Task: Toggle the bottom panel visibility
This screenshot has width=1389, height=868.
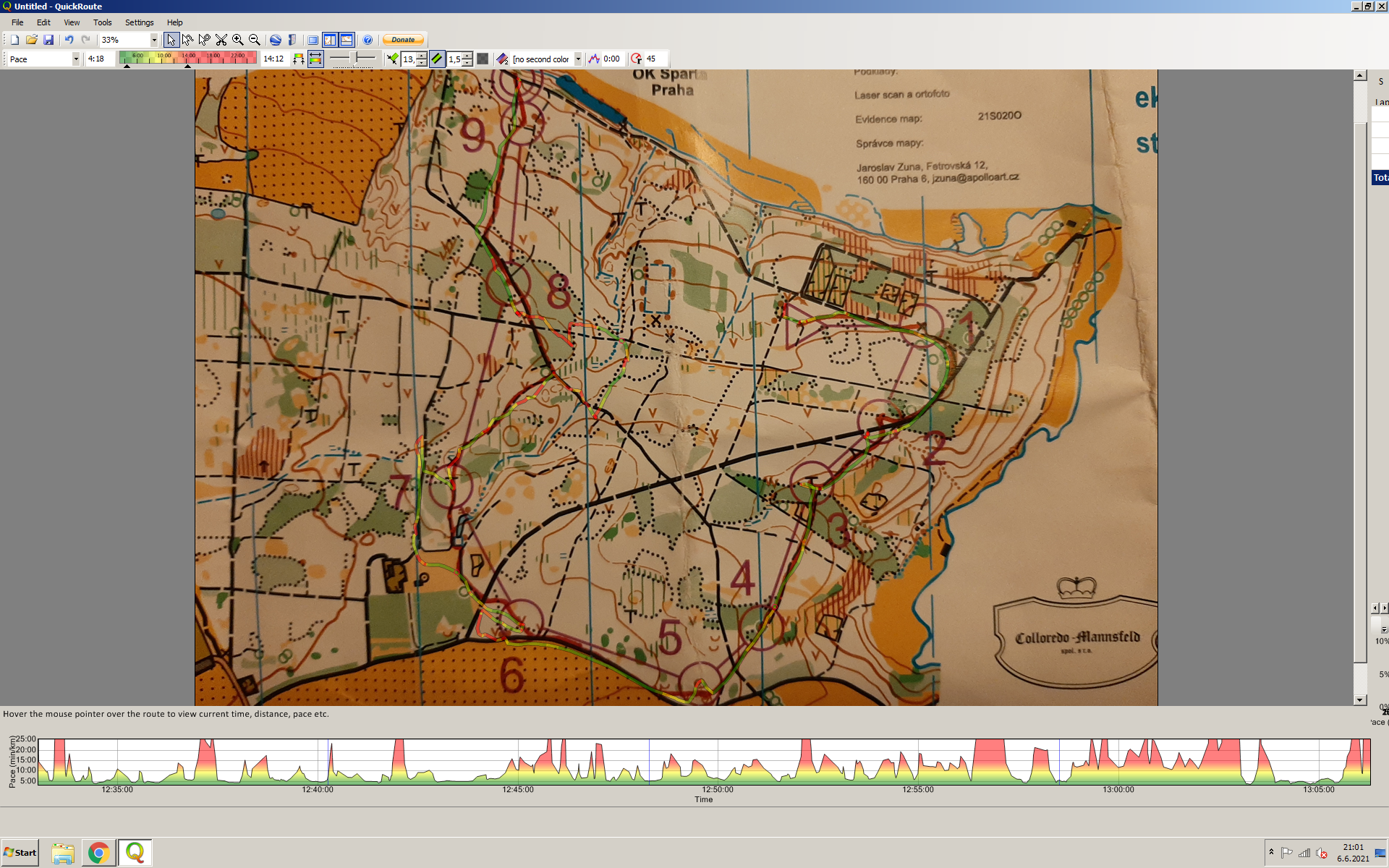Action: (347, 40)
